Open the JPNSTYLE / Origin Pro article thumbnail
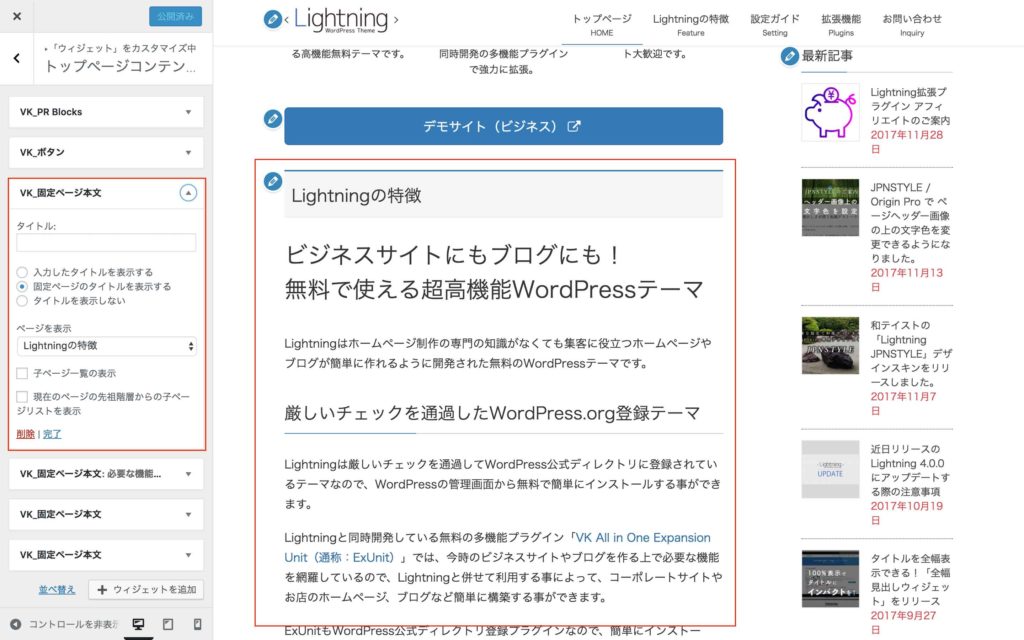 click(830, 208)
